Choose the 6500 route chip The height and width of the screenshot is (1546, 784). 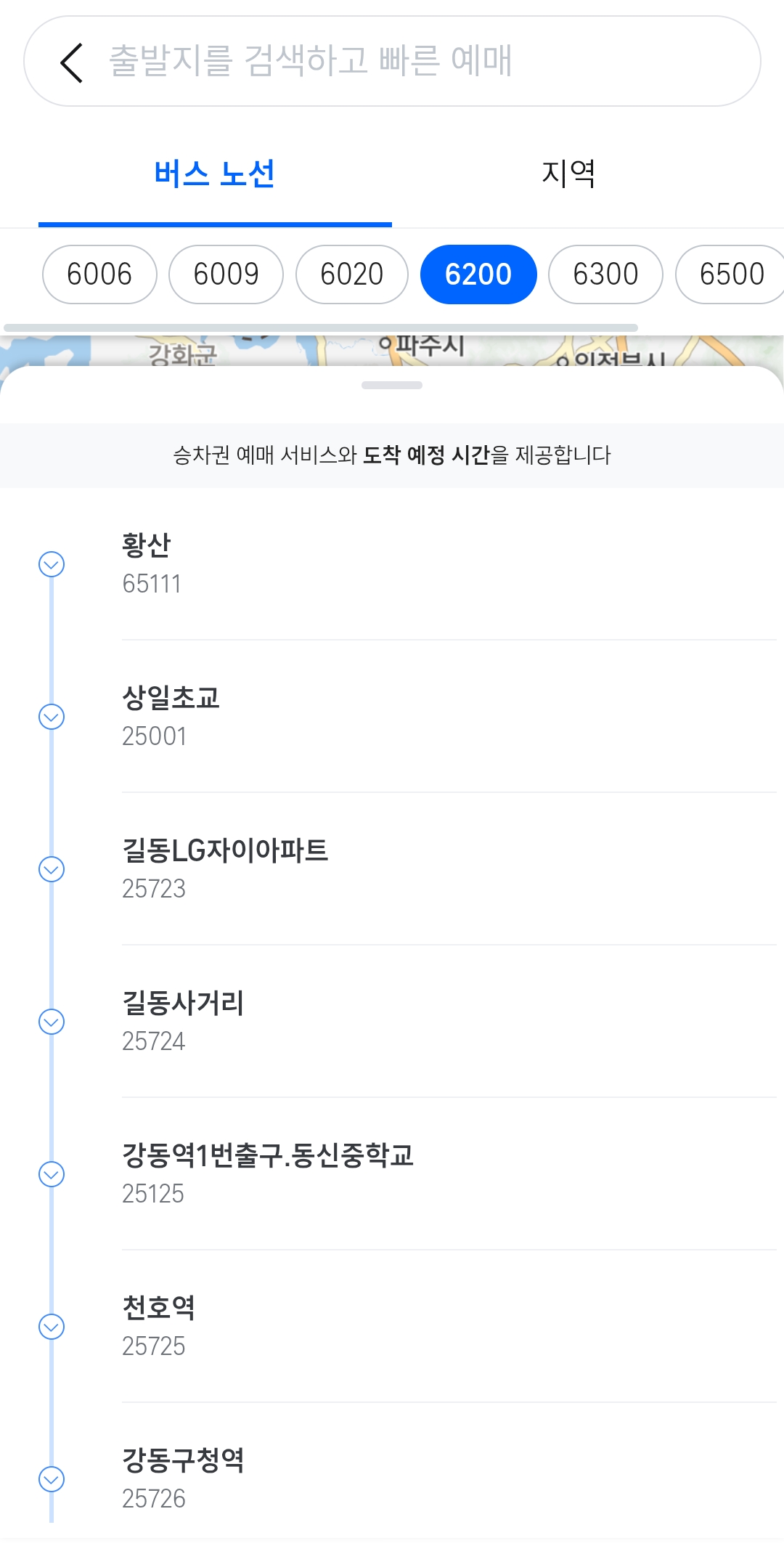(x=730, y=274)
